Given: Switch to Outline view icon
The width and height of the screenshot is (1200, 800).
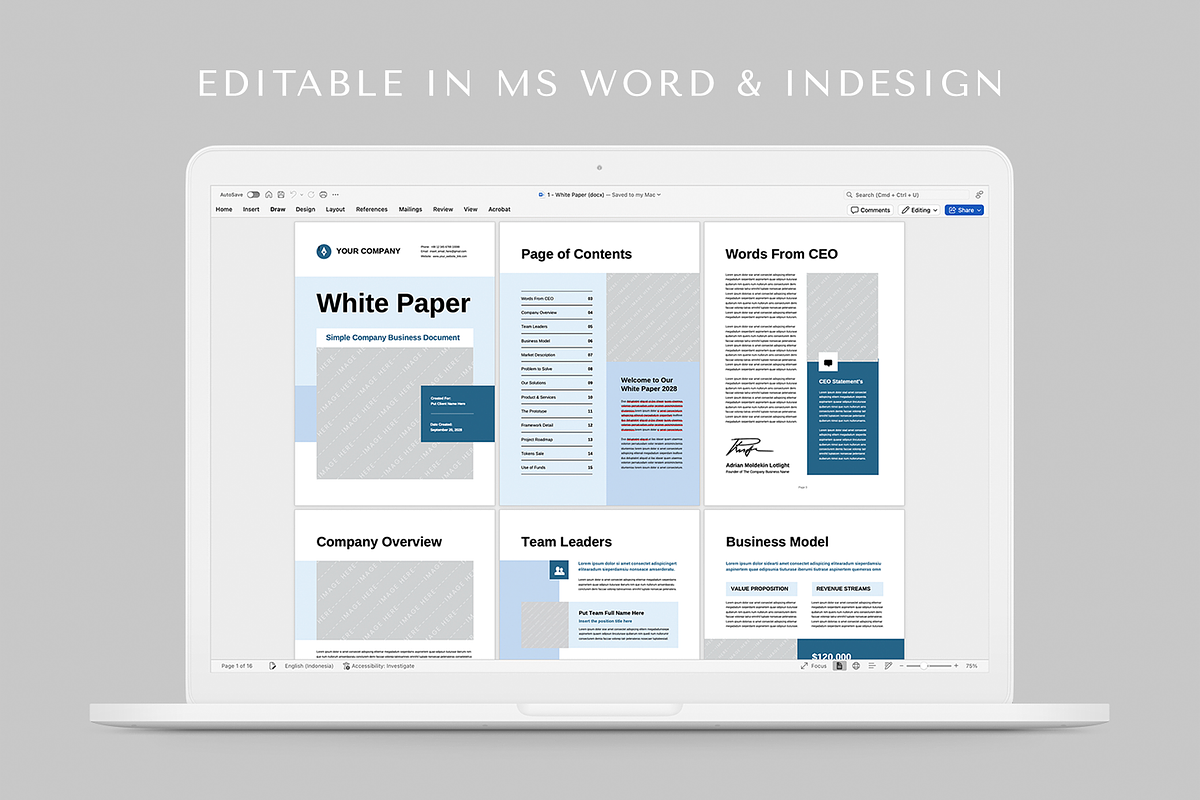Looking at the screenshot, I should click(872, 666).
